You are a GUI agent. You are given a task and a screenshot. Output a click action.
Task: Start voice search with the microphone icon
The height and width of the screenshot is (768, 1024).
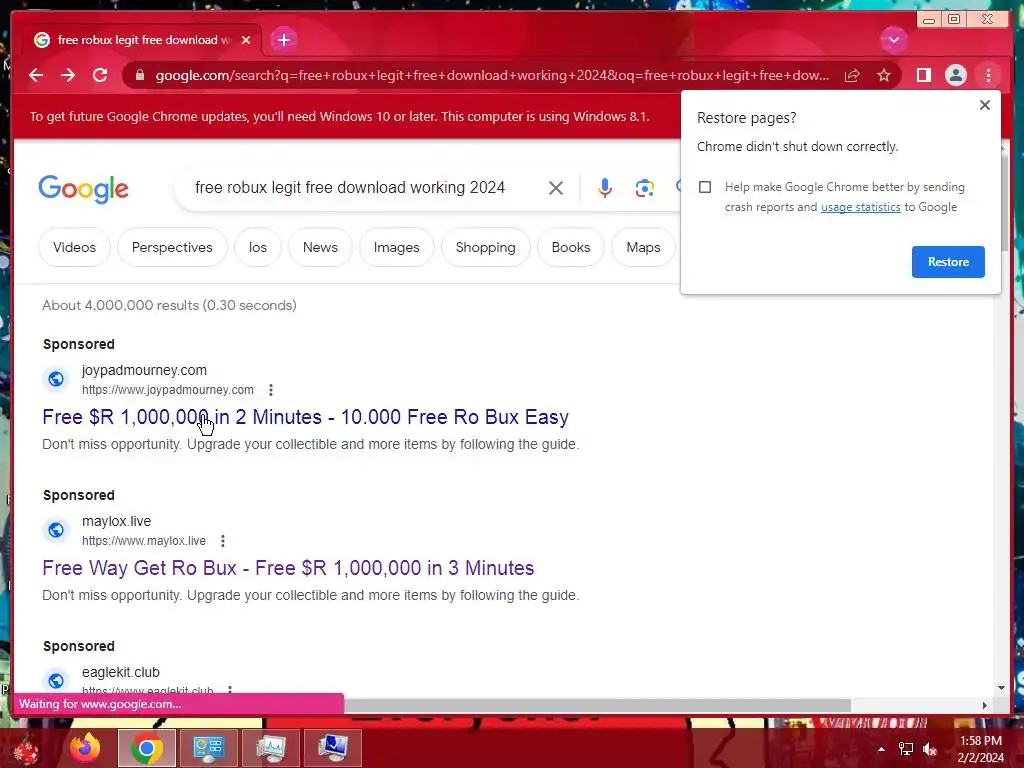(x=605, y=188)
